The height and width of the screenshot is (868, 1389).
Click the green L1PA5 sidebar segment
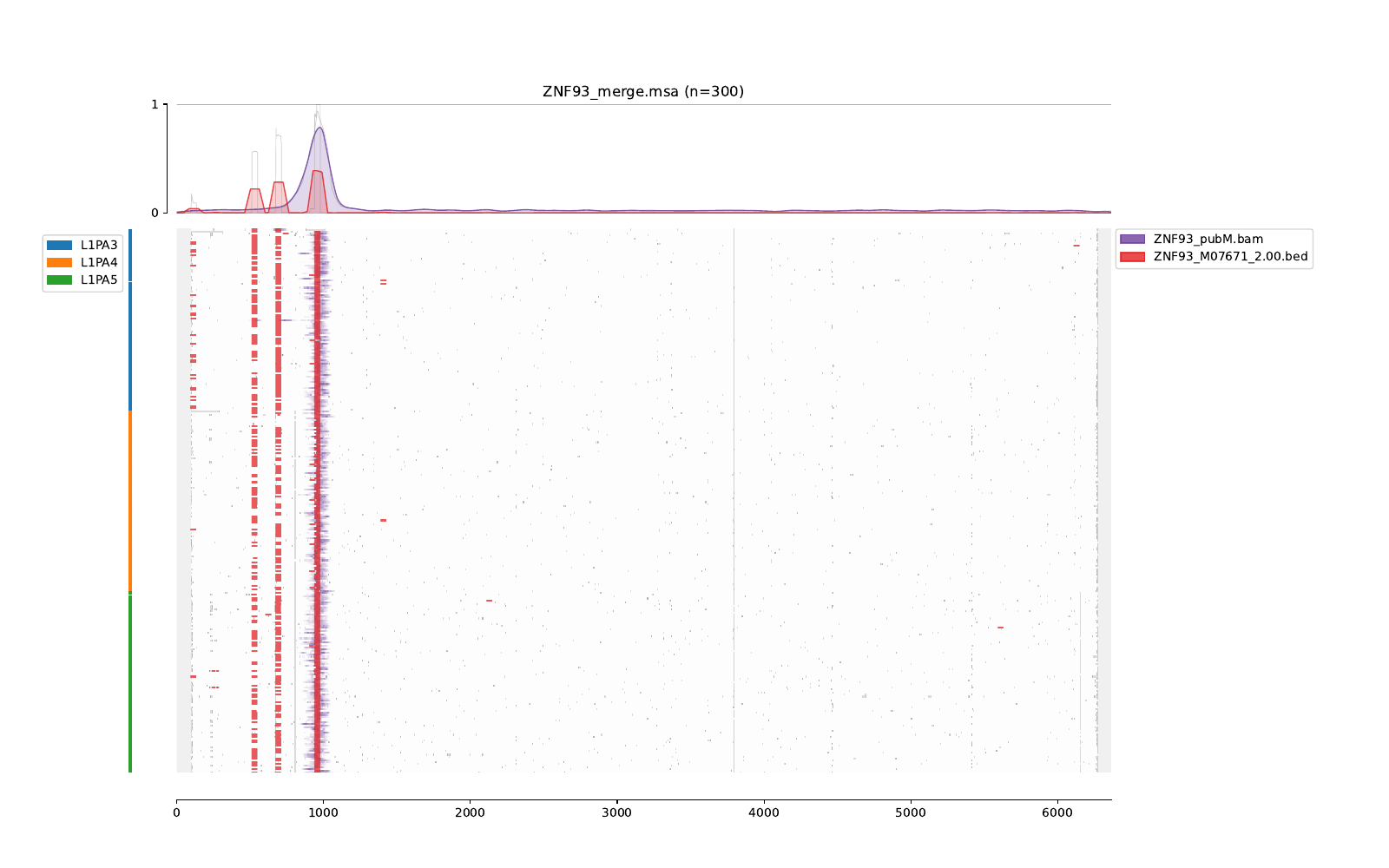click(130, 683)
